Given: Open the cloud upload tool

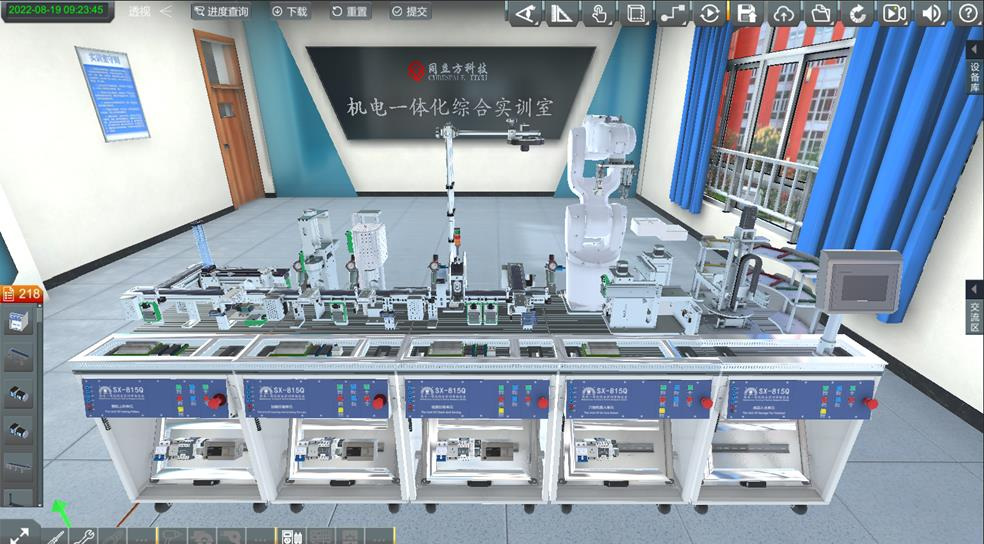Looking at the screenshot, I should (784, 13).
